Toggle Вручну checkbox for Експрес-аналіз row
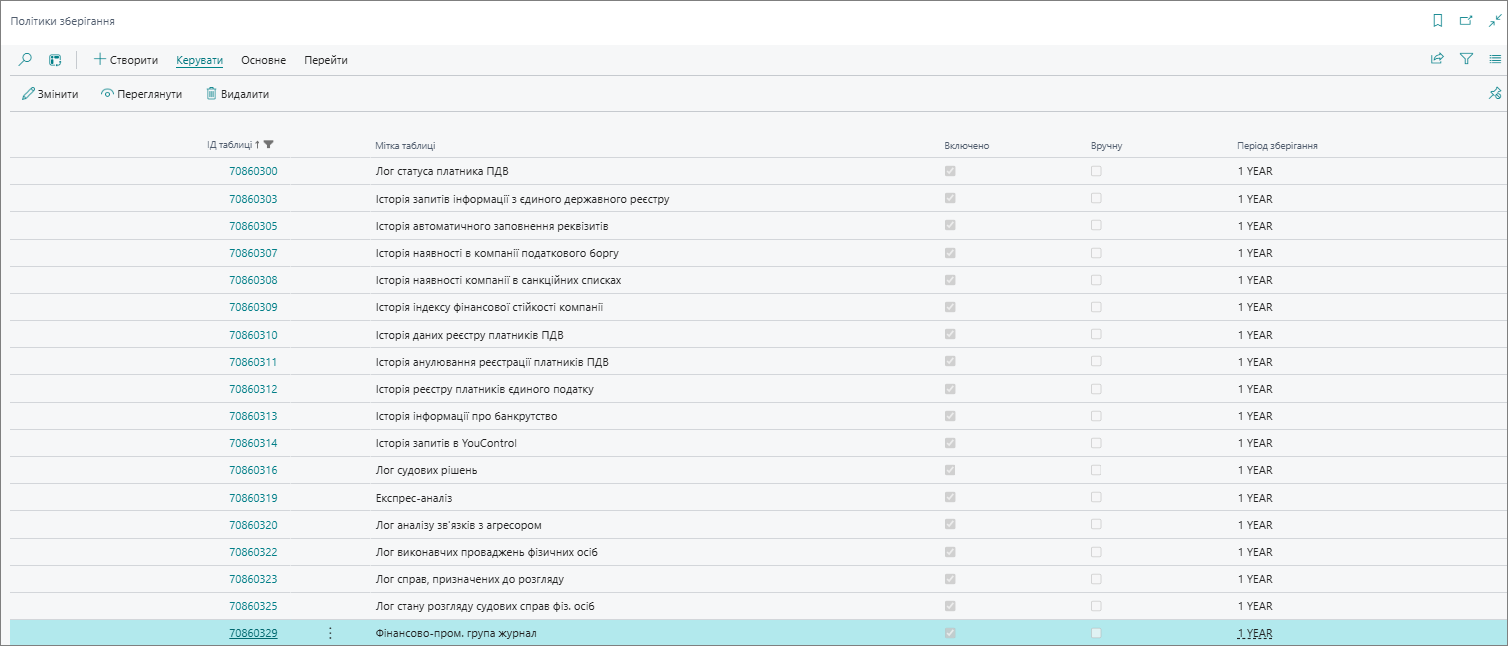The height and width of the screenshot is (646, 1508). [x=1096, y=497]
